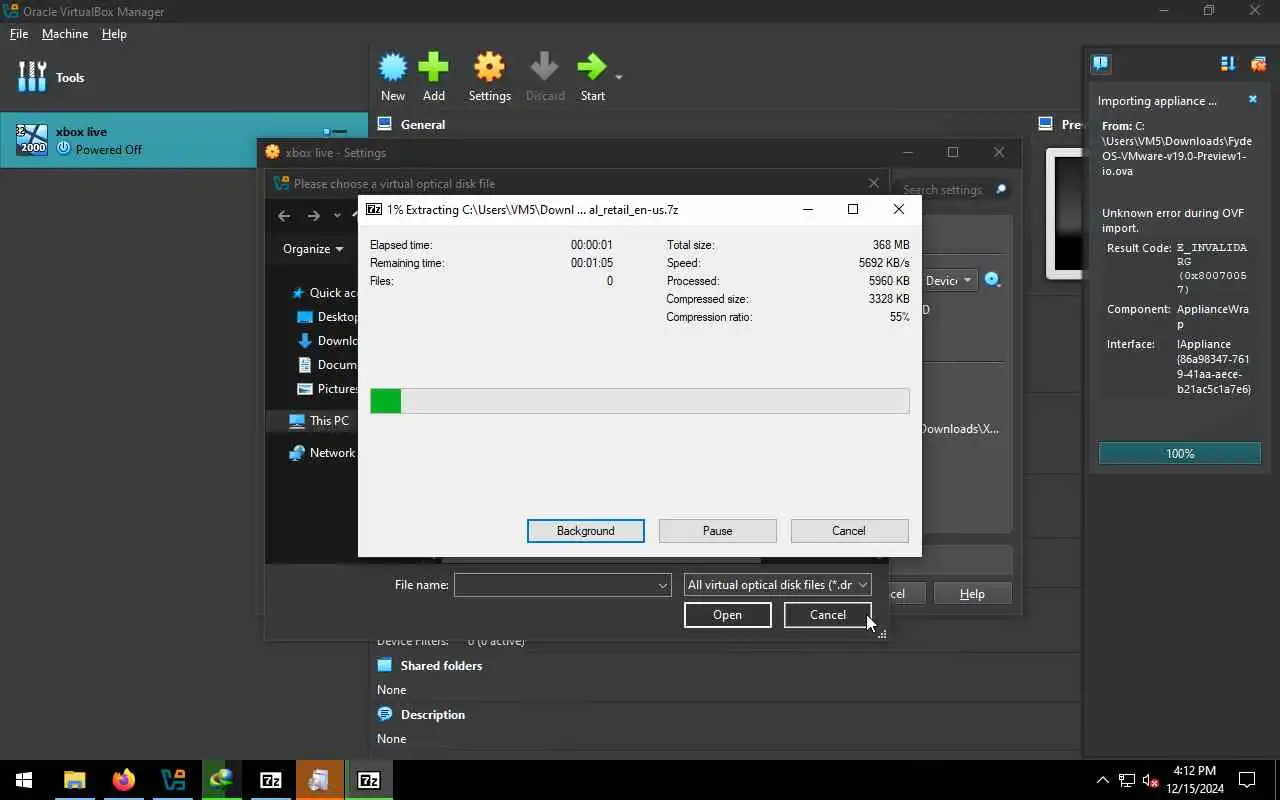
Task: Click the sort notifications icon
Action: click(1228, 64)
